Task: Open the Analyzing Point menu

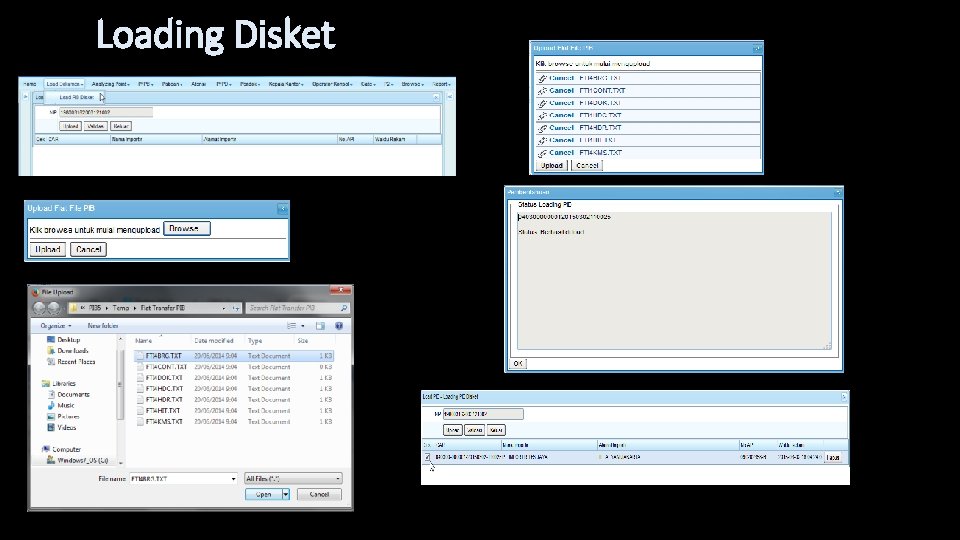Action: (110, 84)
